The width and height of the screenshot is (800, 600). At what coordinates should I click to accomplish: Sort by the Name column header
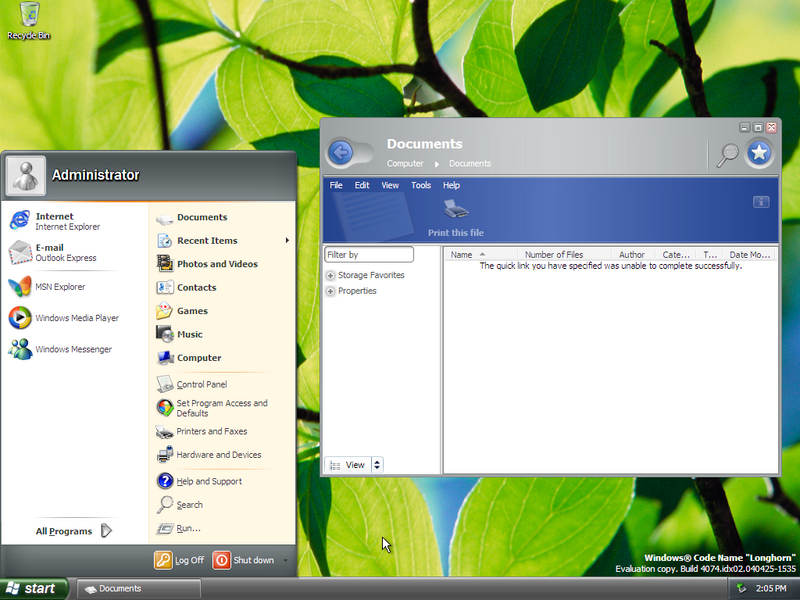[480, 255]
